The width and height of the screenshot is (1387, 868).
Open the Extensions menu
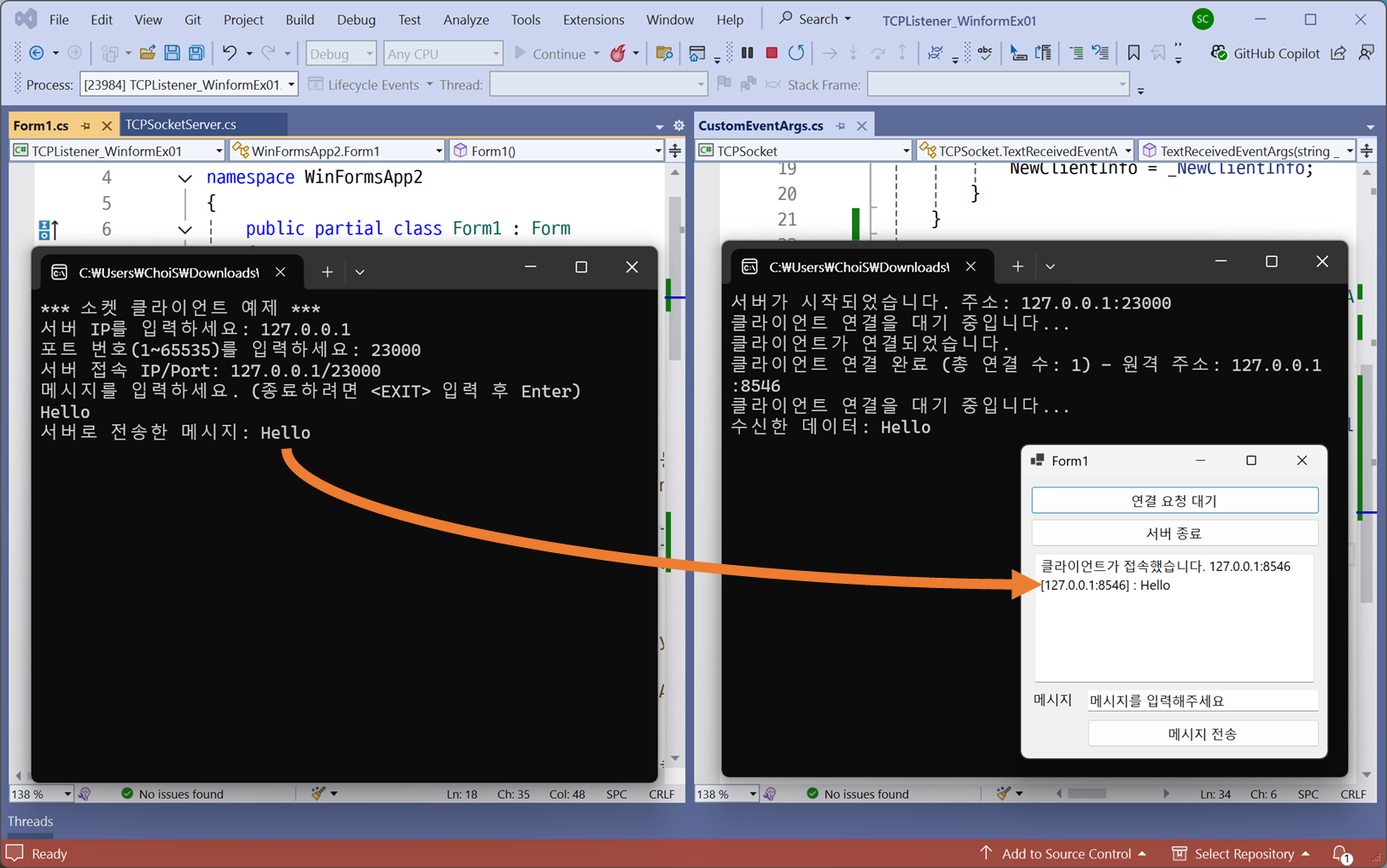coord(593,20)
